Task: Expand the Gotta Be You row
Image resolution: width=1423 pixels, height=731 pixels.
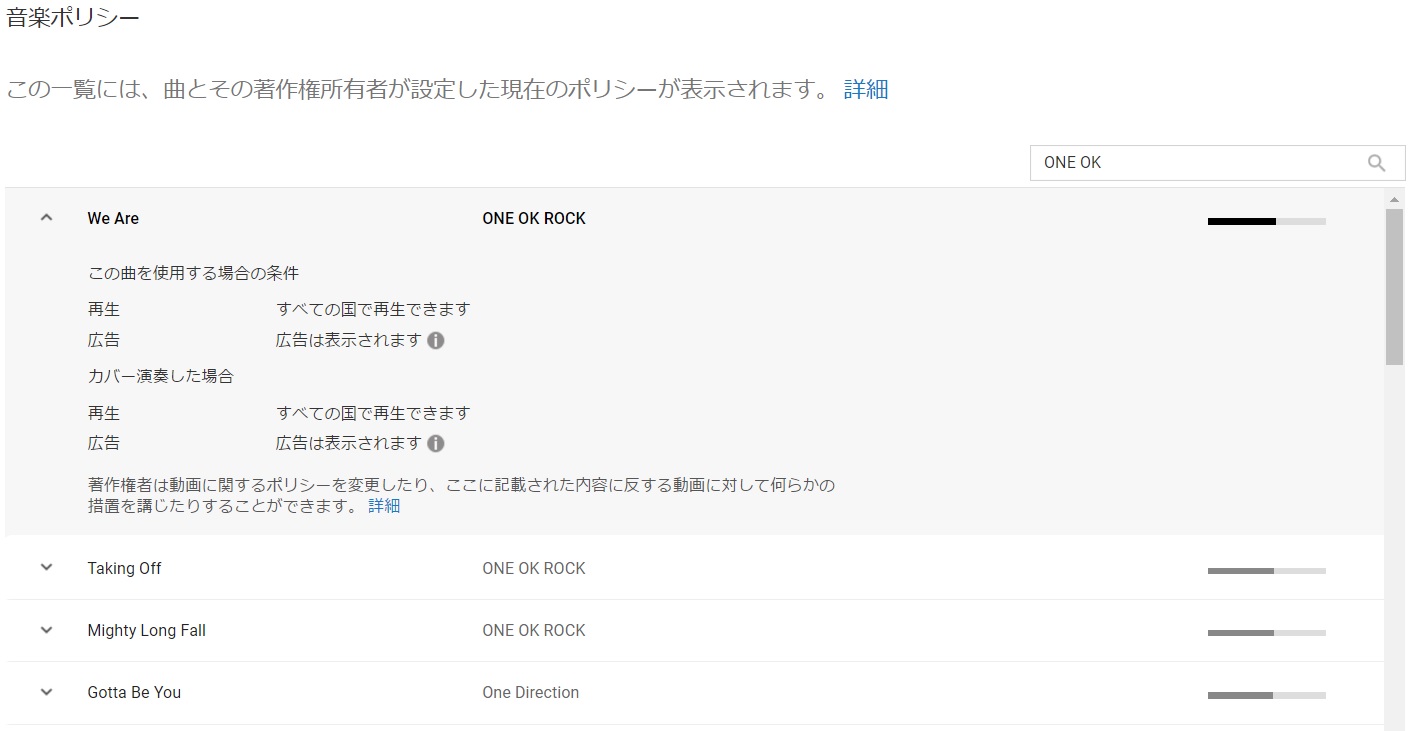Action: tap(46, 692)
